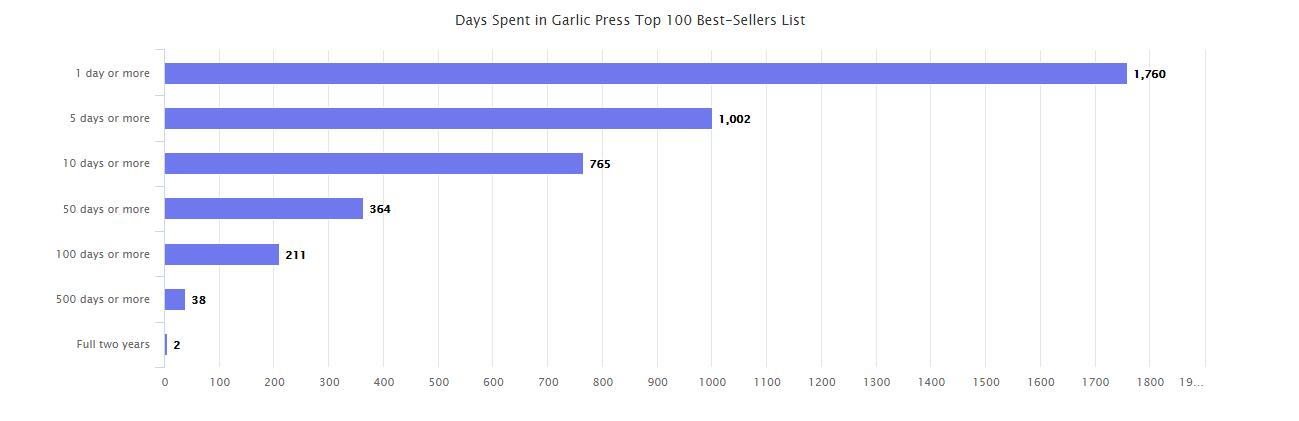Click the 1,760 data label
Image resolution: width=1299 pixels, height=421 pixels.
click(1149, 74)
